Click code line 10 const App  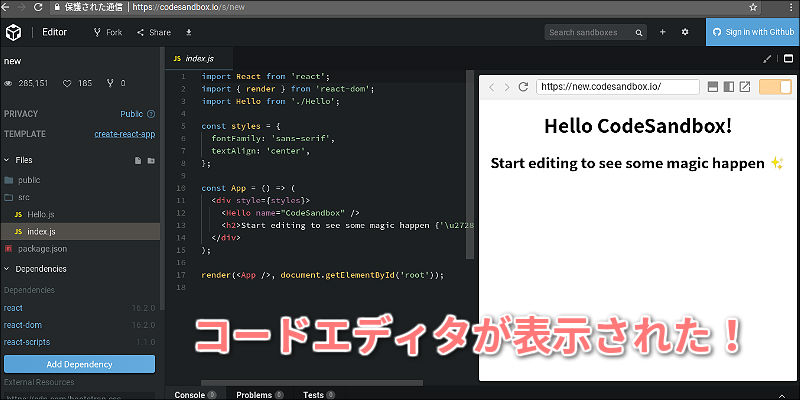coord(248,188)
